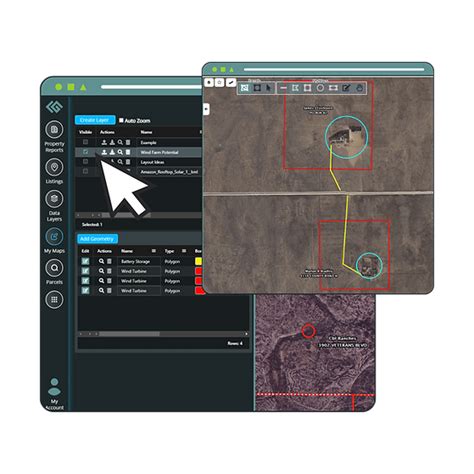Upload into the Example layer

[104, 142]
